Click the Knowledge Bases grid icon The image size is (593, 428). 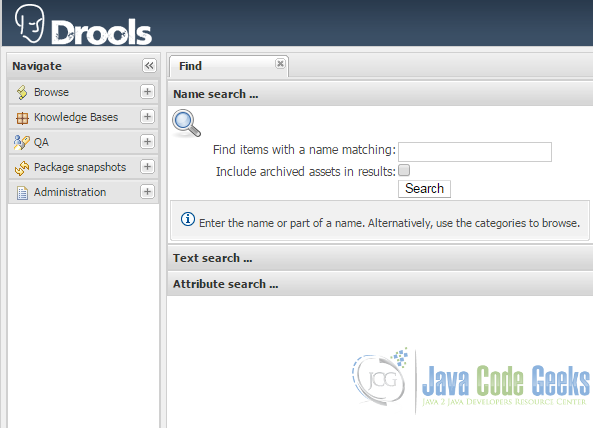pos(22,118)
